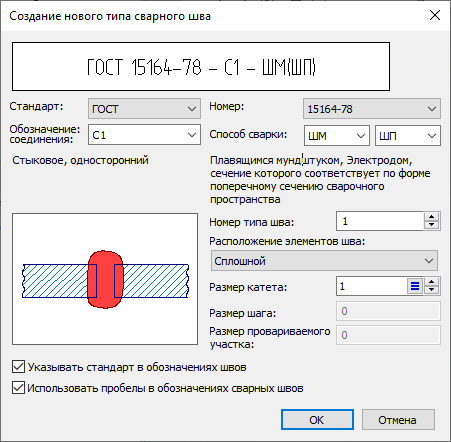Image resolution: width=451 pixels, height=442 pixels.
Task: Click into the Размер катета input field
Action: (372, 286)
